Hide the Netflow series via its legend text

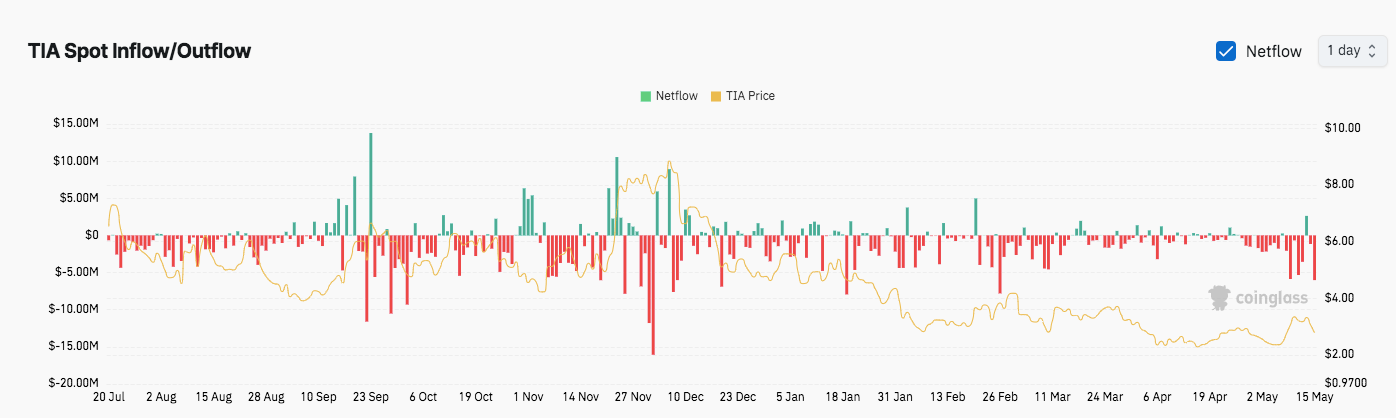(x=676, y=96)
